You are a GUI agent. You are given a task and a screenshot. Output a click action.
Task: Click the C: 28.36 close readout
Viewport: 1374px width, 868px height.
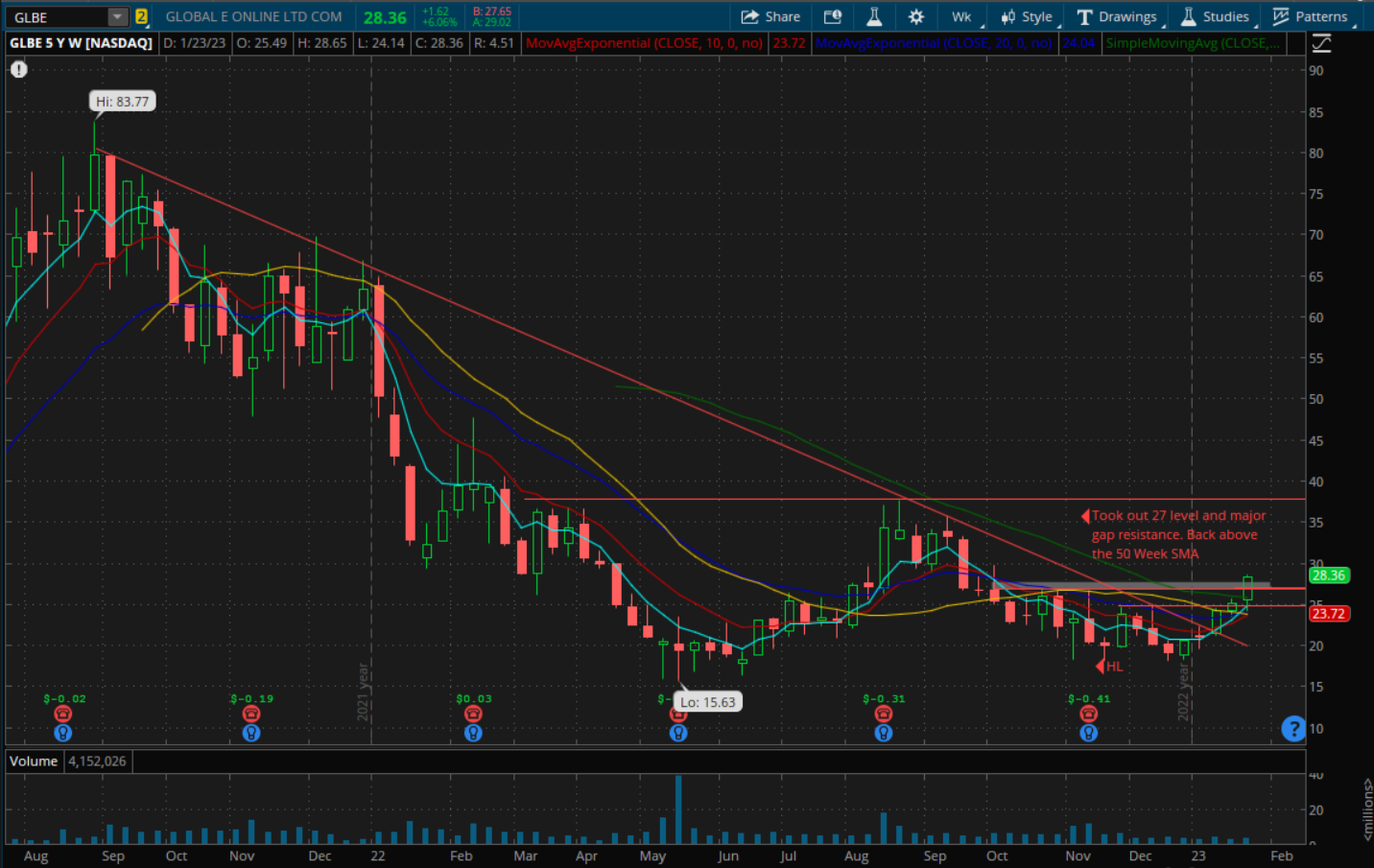(x=438, y=43)
